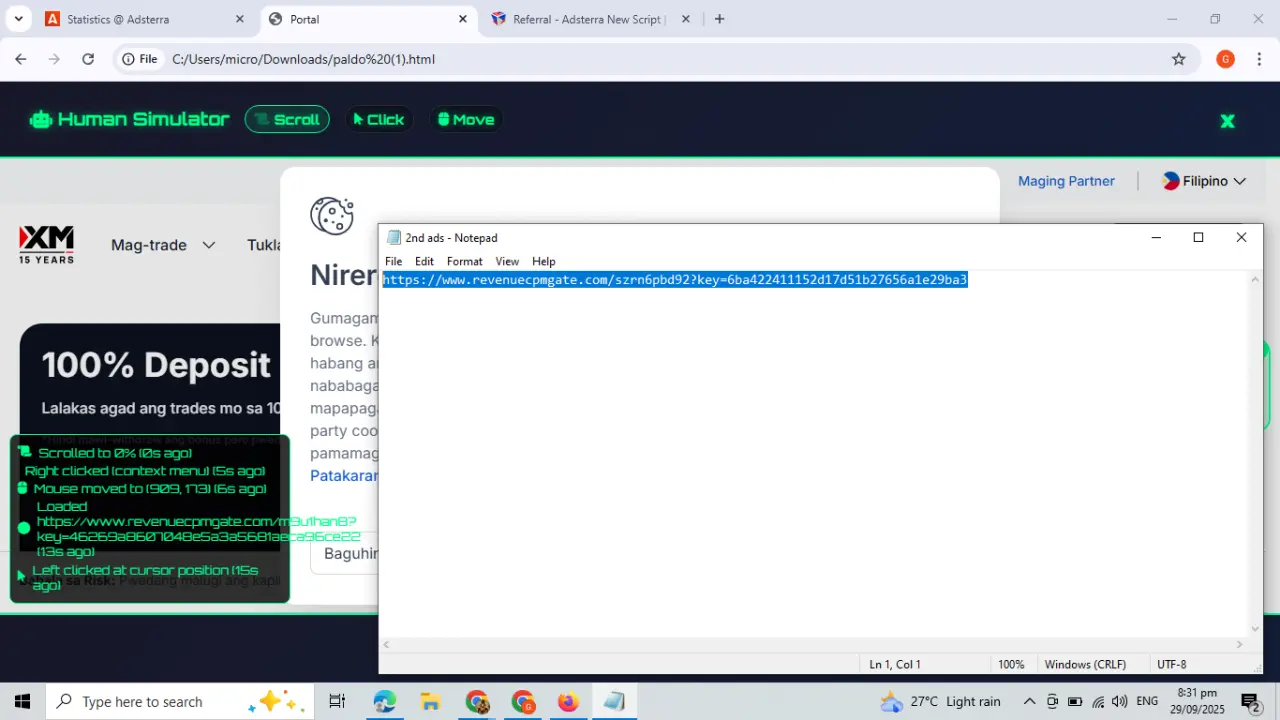The height and width of the screenshot is (720, 1280).
Task: Expand the Filipino language dropdown
Action: point(1204,181)
